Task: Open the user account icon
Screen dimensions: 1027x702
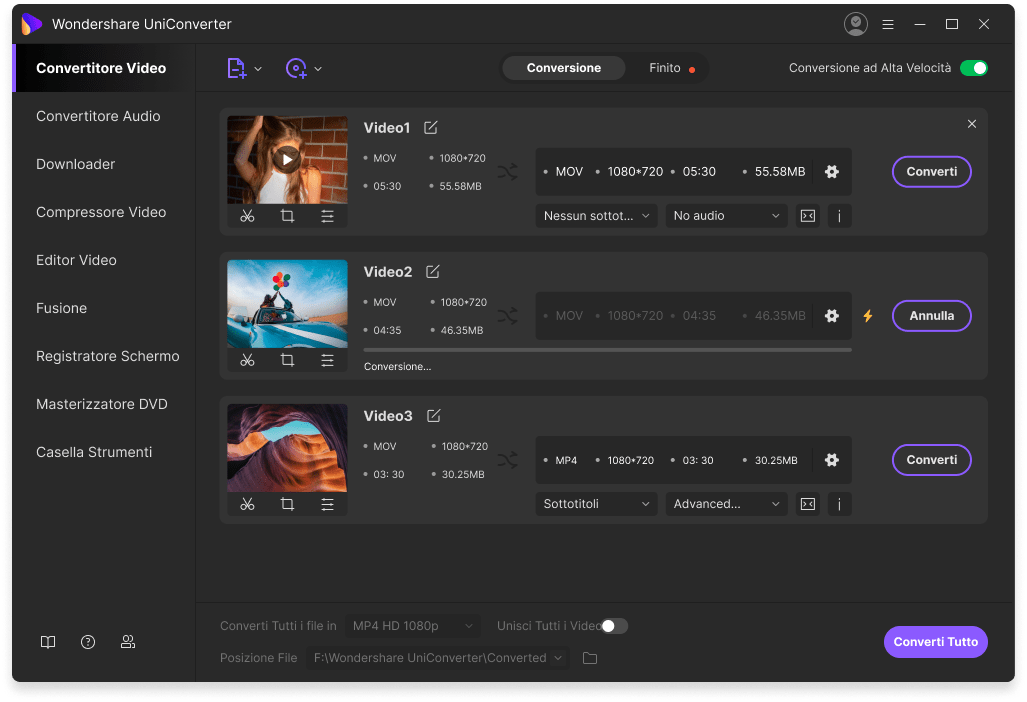Action: coord(855,24)
